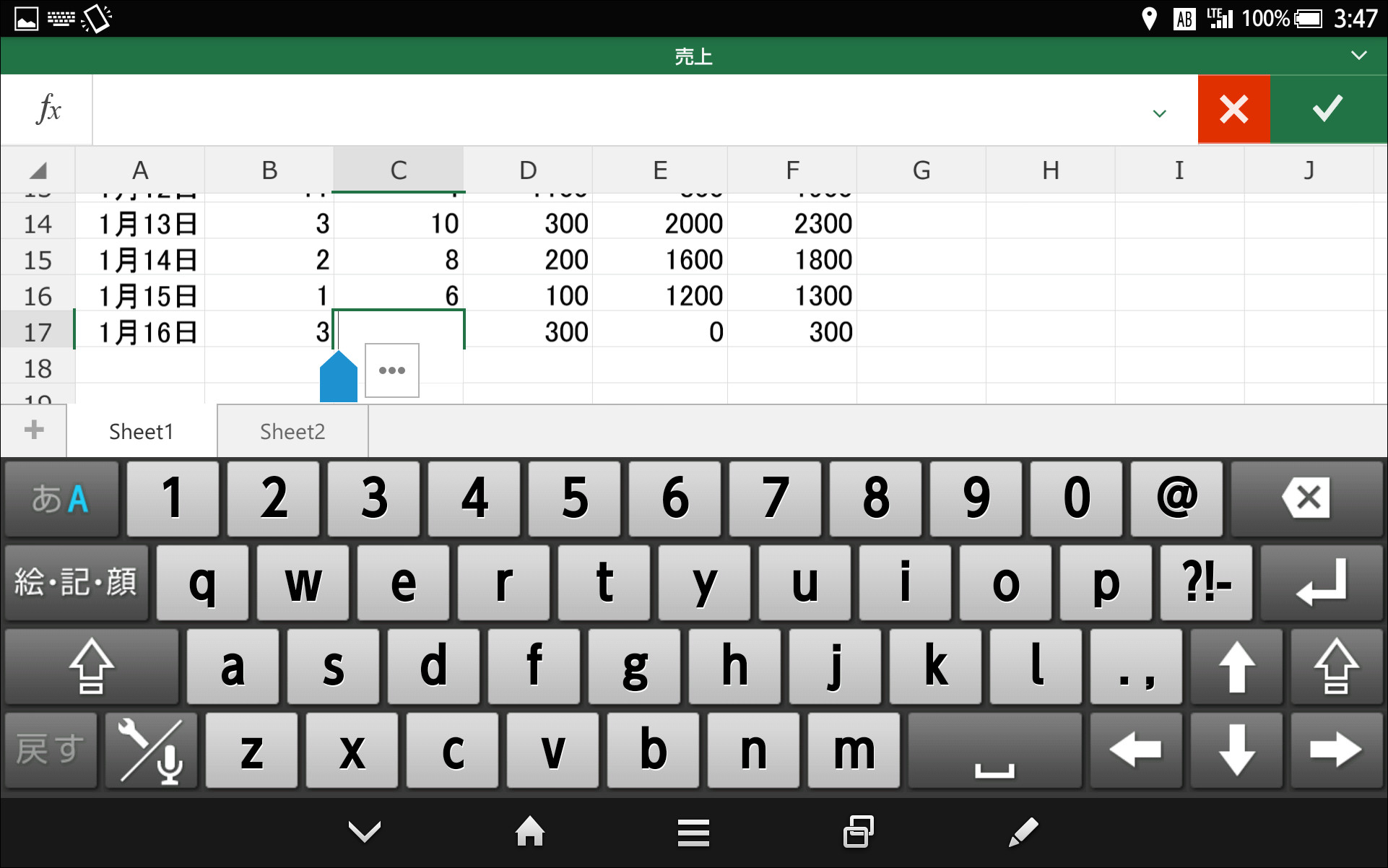Open the pencil edit icon in bottom bar
The width and height of the screenshot is (1388, 868).
(1023, 832)
